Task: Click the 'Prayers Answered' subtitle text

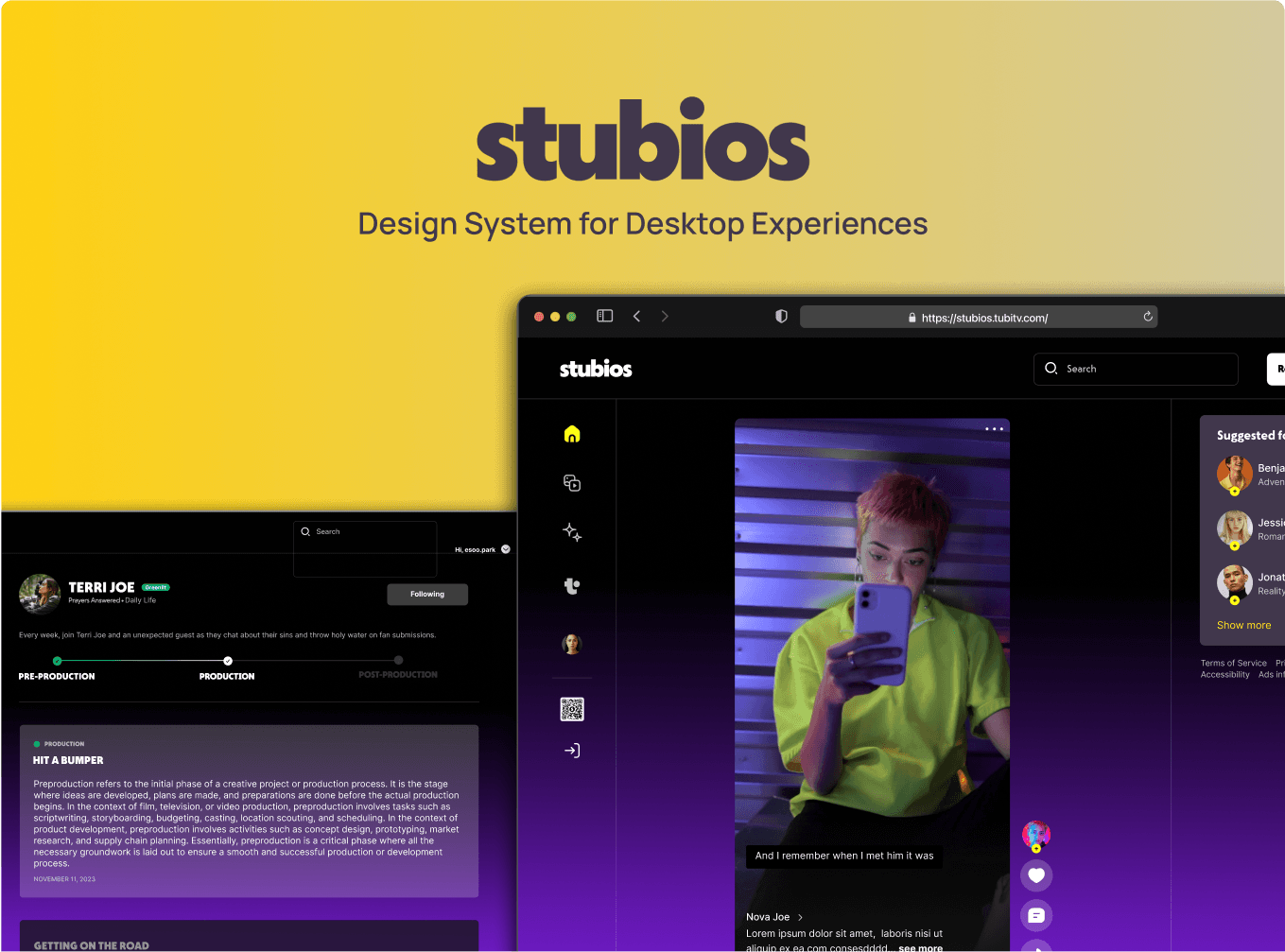Action: tap(94, 600)
